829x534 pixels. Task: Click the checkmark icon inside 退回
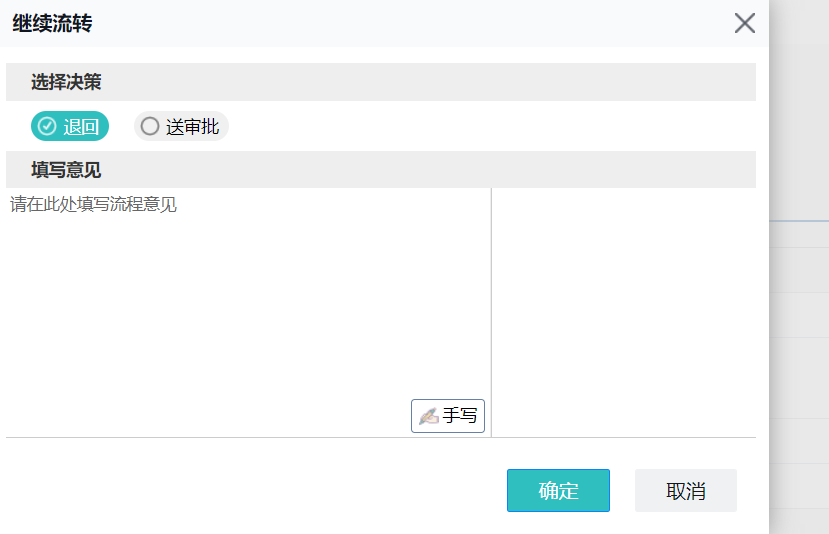tap(47, 127)
